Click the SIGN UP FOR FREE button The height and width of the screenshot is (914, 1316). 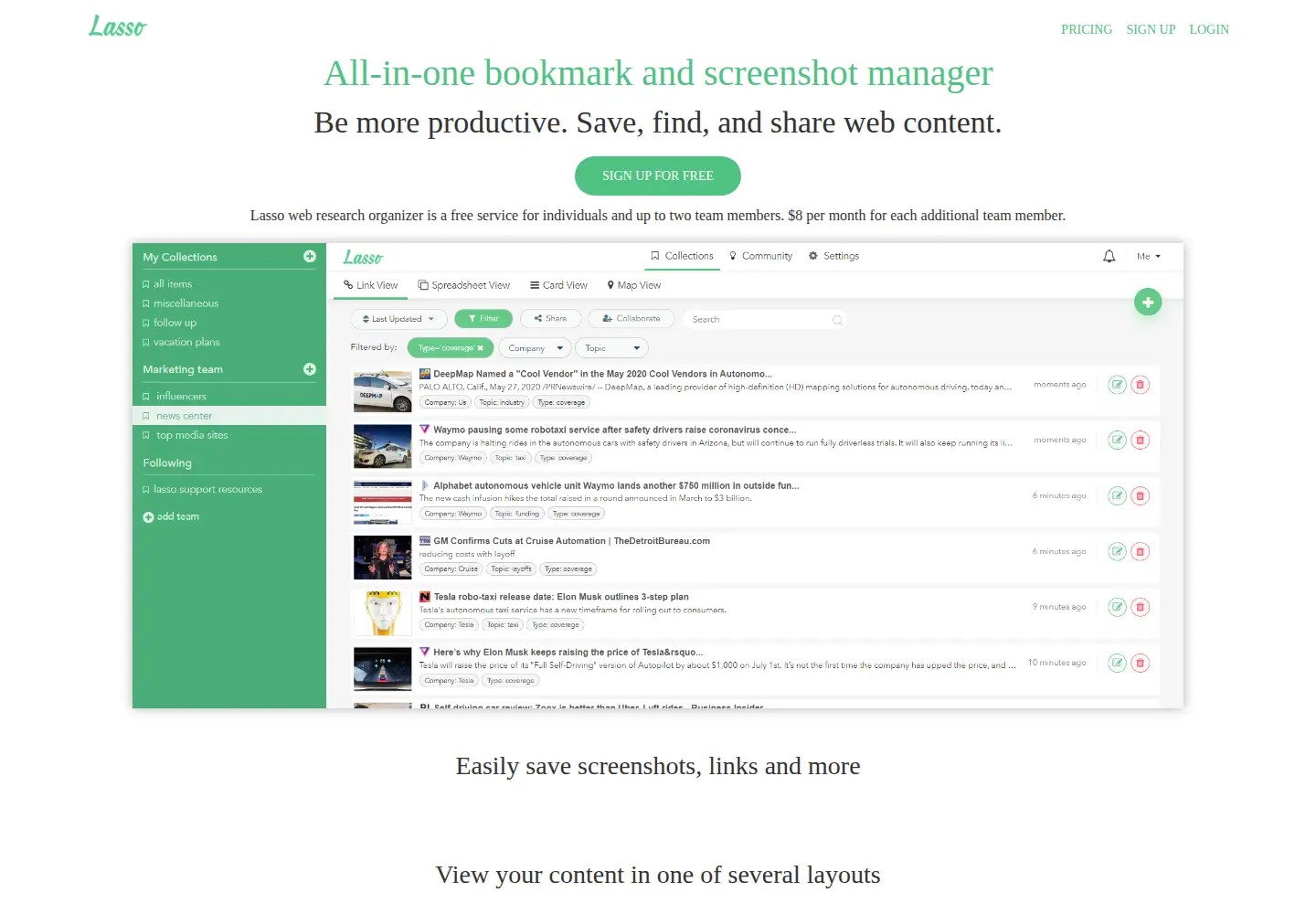658,176
